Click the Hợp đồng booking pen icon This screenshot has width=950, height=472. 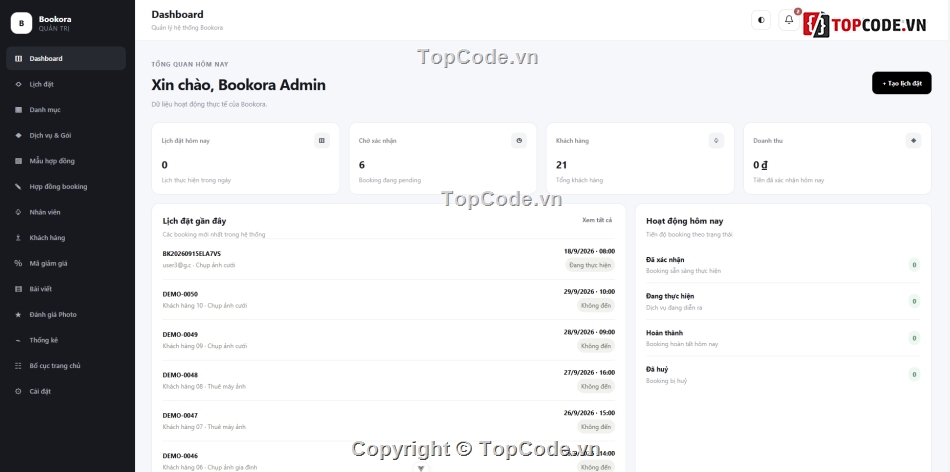18,187
